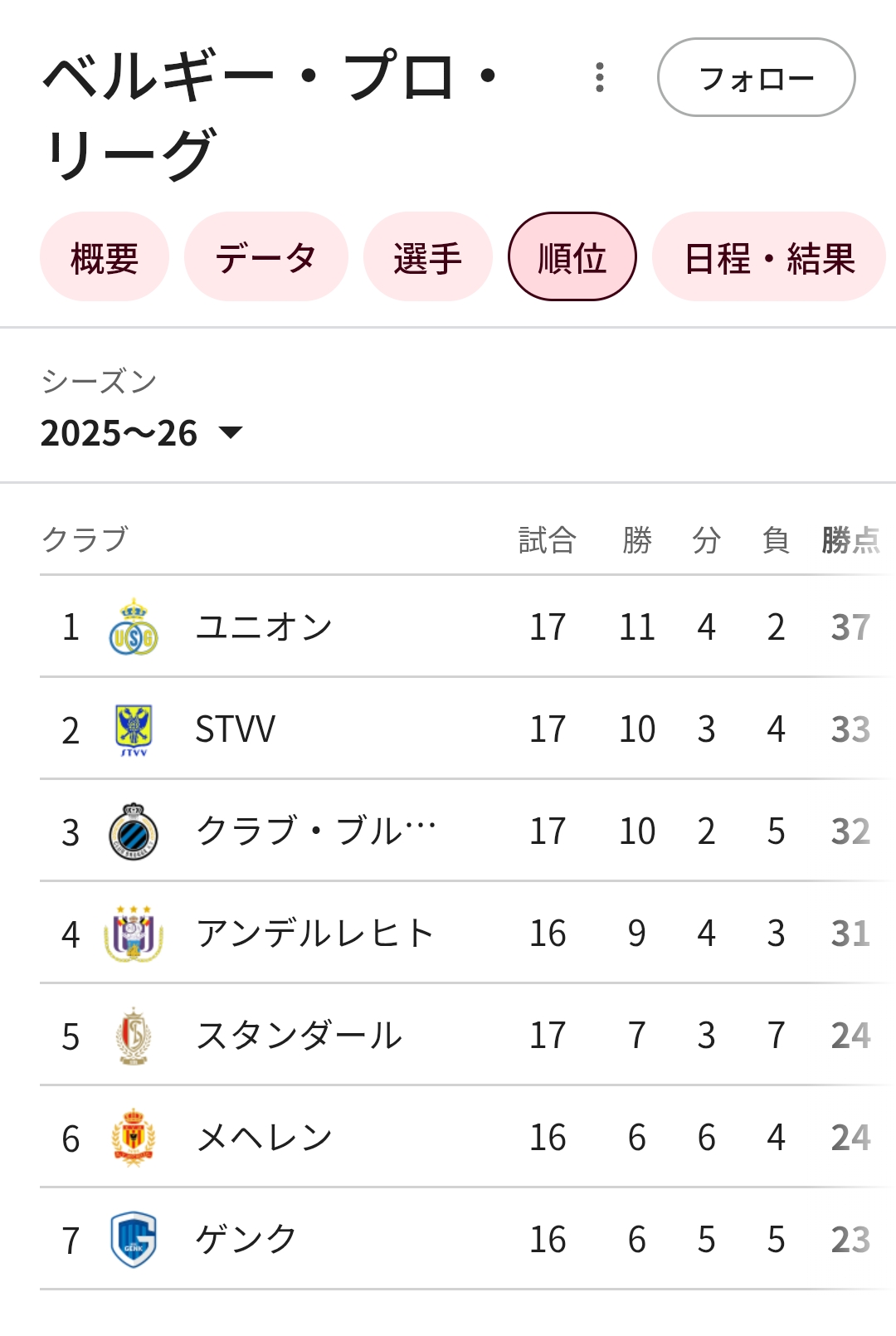
Task: Select the 順位 standings tab
Action: [x=572, y=257]
